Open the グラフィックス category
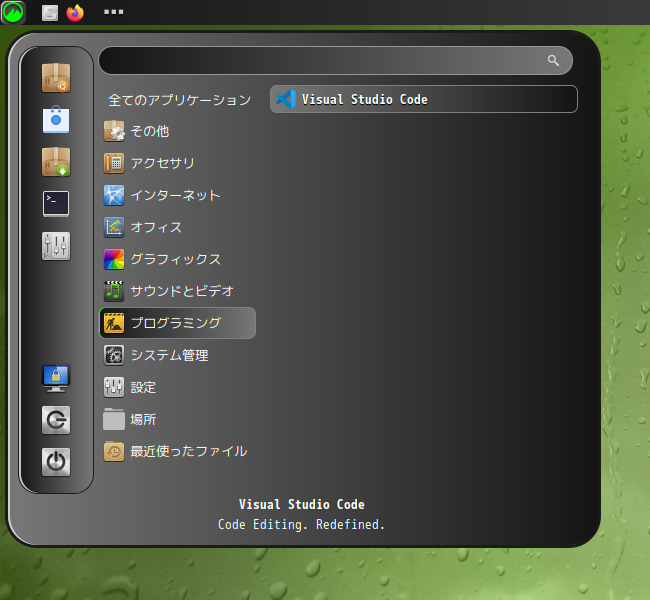 [x=177, y=259]
